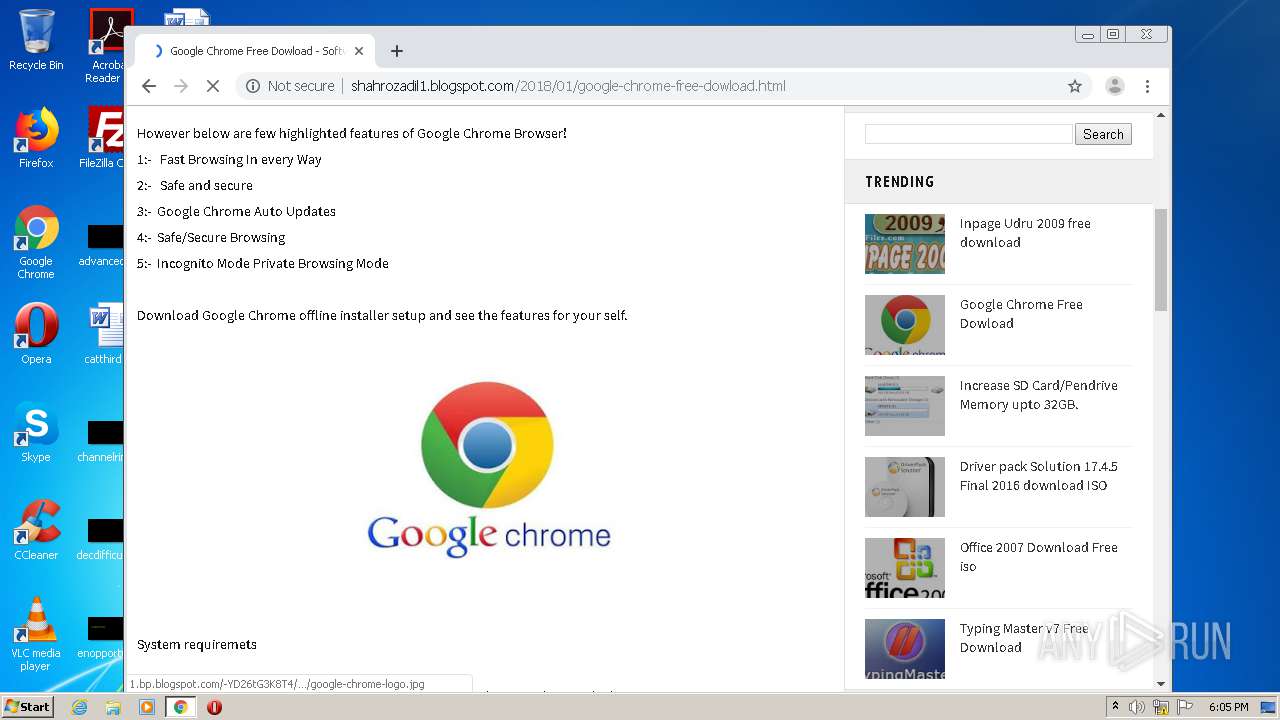Open the Acrobat Reader desktop icon
Viewport: 1280px width, 720px height.
(x=105, y=46)
